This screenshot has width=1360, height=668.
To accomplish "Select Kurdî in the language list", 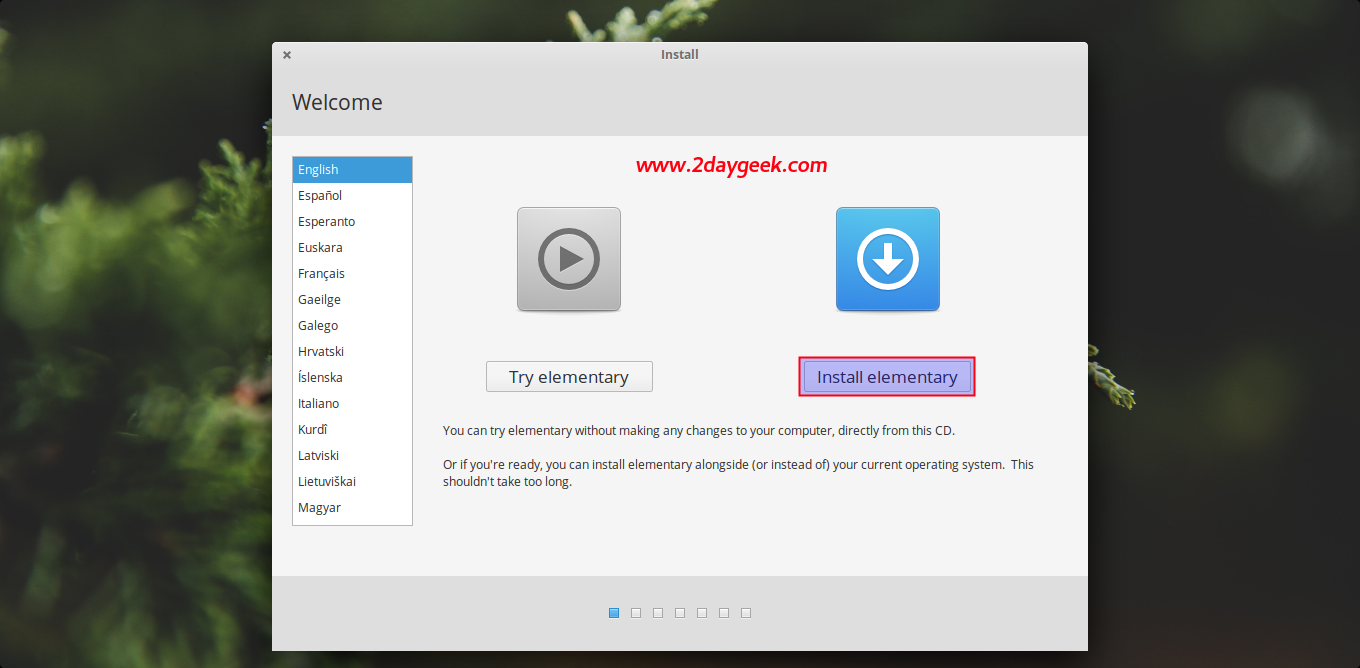I will click(352, 430).
